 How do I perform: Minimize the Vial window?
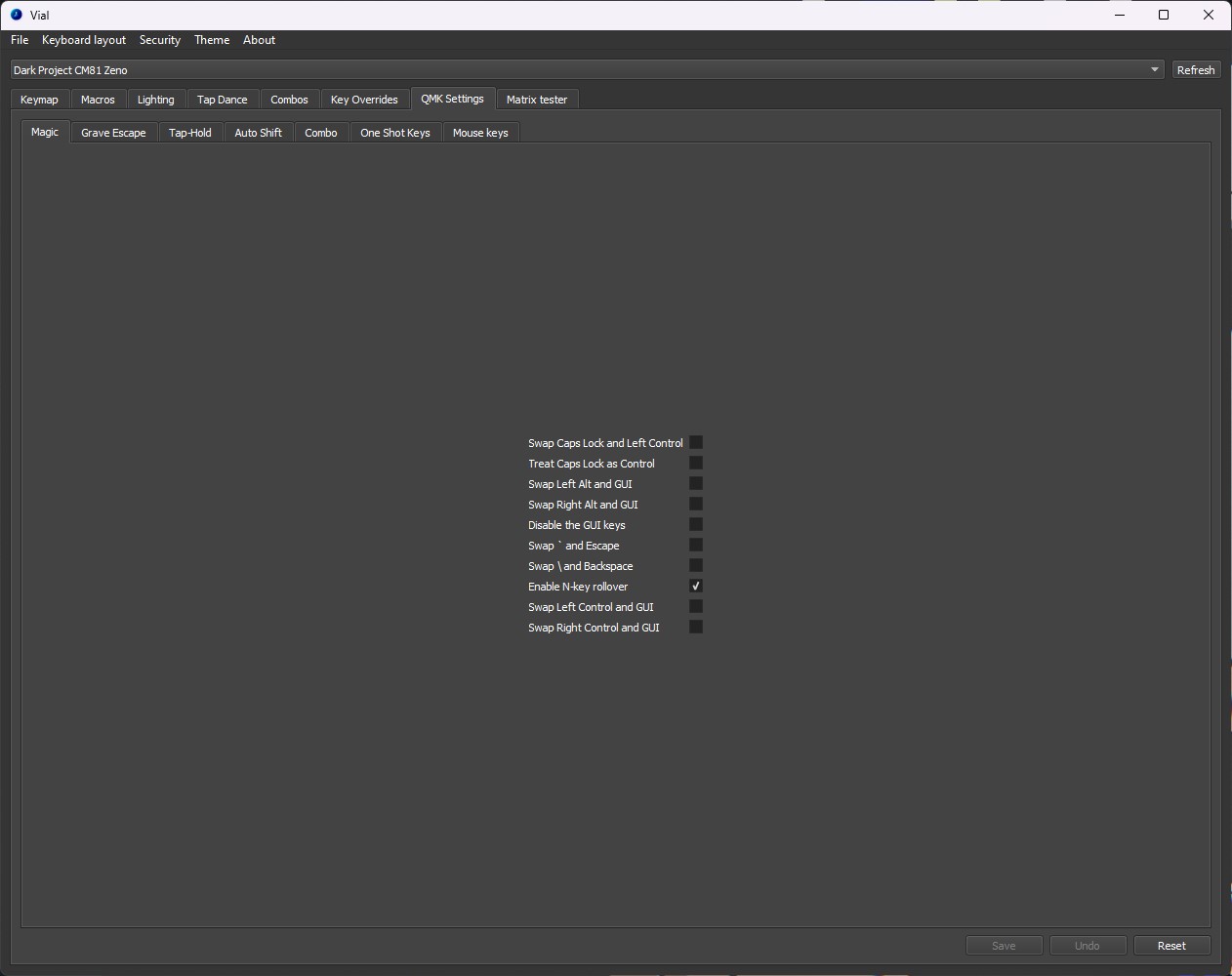[x=1120, y=15]
